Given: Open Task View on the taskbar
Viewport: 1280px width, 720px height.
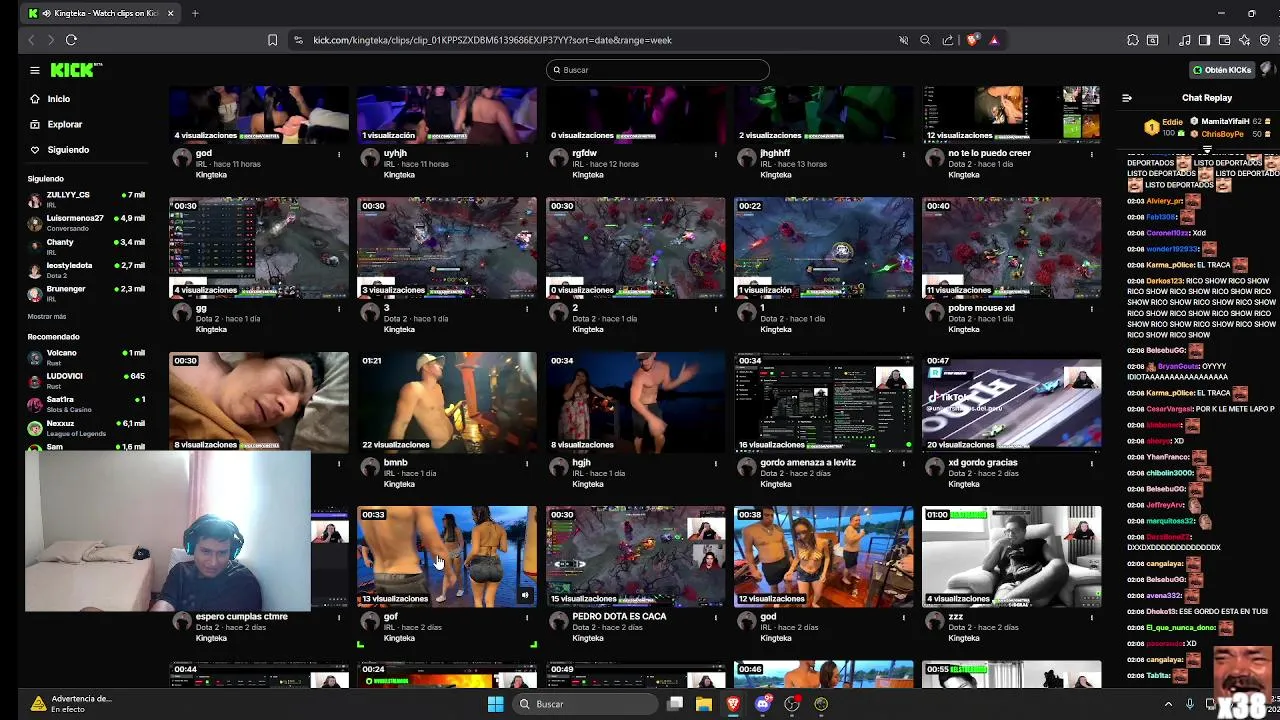Looking at the screenshot, I should 675,704.
